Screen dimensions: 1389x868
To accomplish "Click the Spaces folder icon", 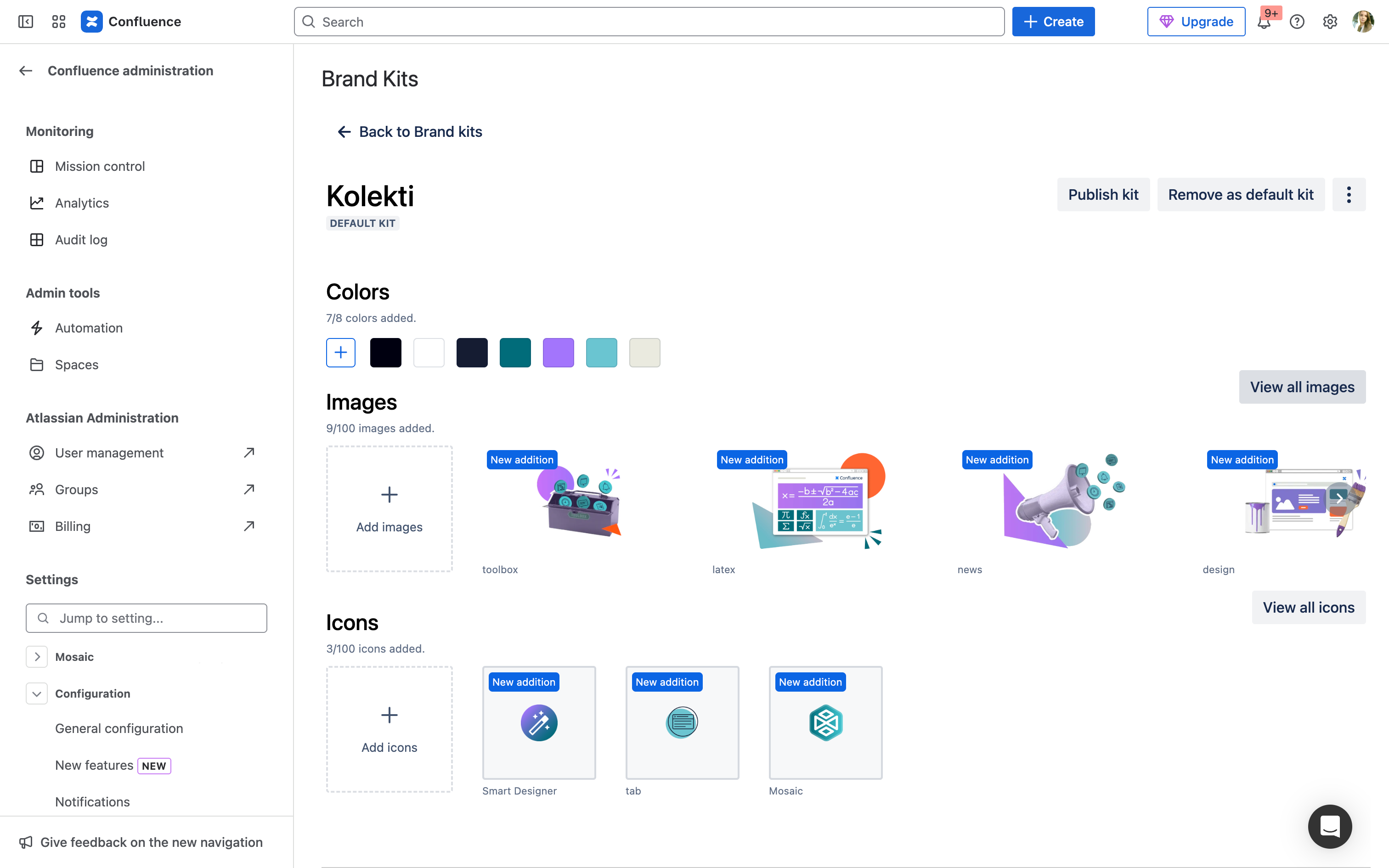I will pyautogui.click(x=37, y=365).
